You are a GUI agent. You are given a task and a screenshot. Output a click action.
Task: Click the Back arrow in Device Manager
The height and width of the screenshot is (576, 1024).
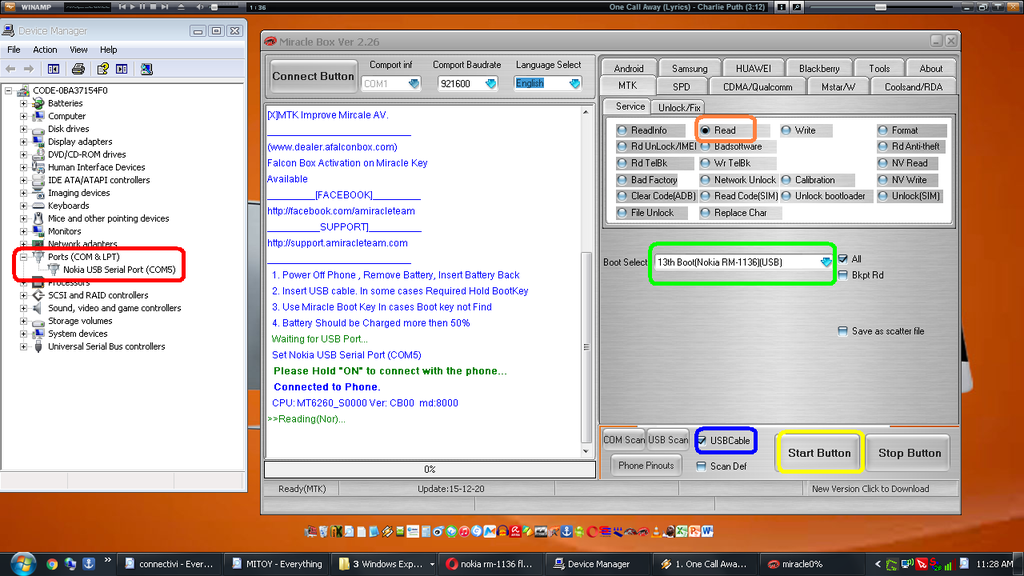[x=11, y=69]
